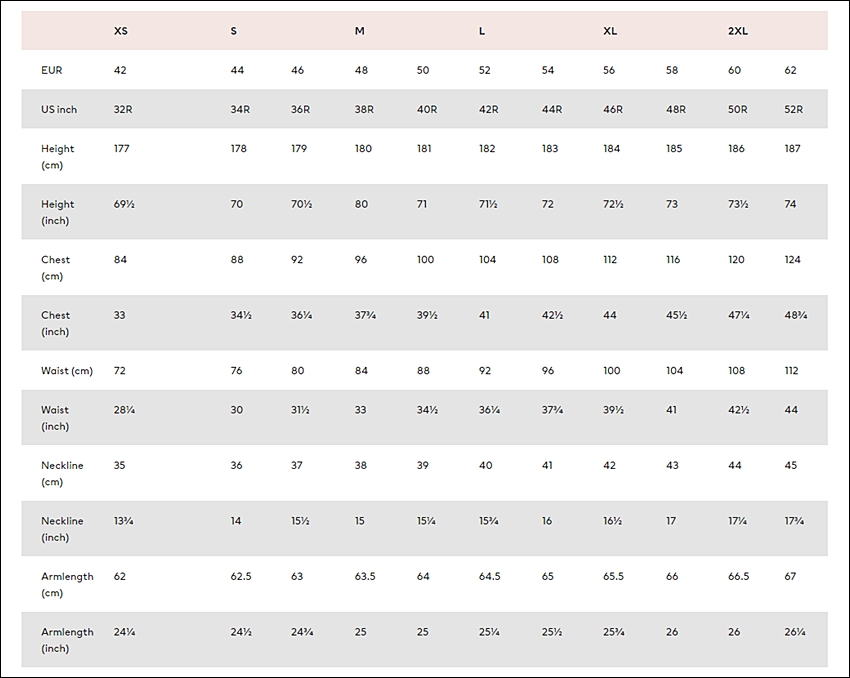Click the Armlength (inch) row label
This screenshot has width=850, height=678.
67,640
